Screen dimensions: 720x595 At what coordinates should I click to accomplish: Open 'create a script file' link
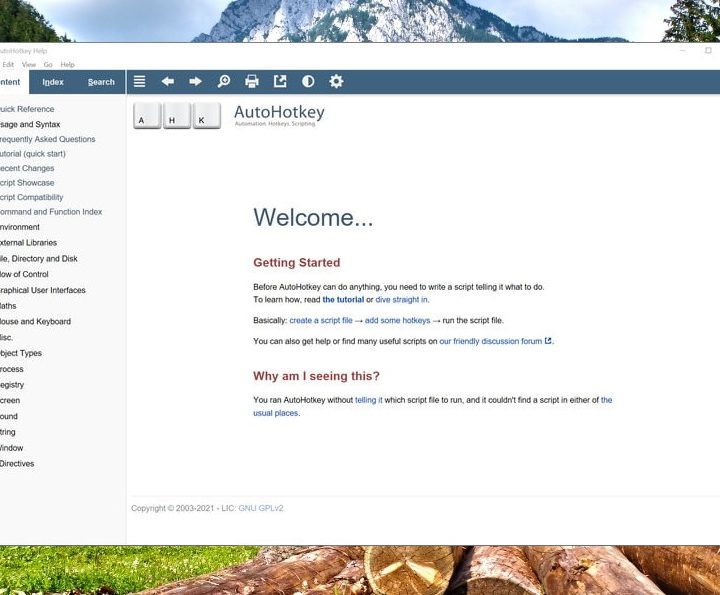point(321,320)
